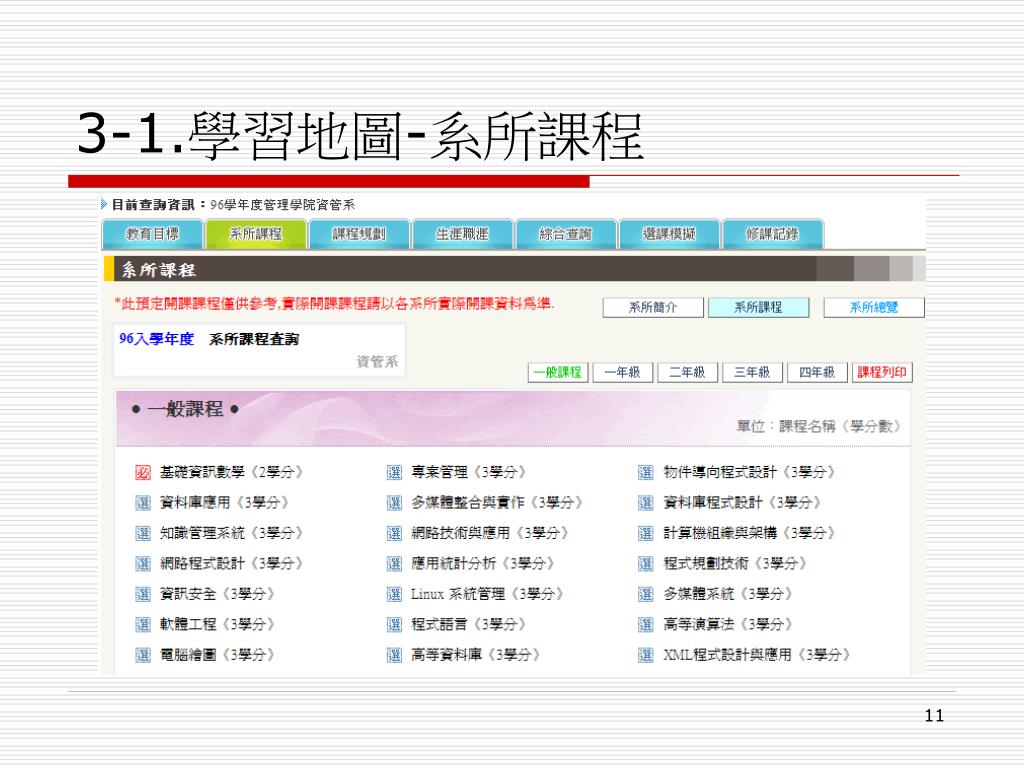Image resolution: width=1024 pixels, height=768 pixels.
Task: Open course 資訊安全《3學分》
Action: [x=217, y=594]
